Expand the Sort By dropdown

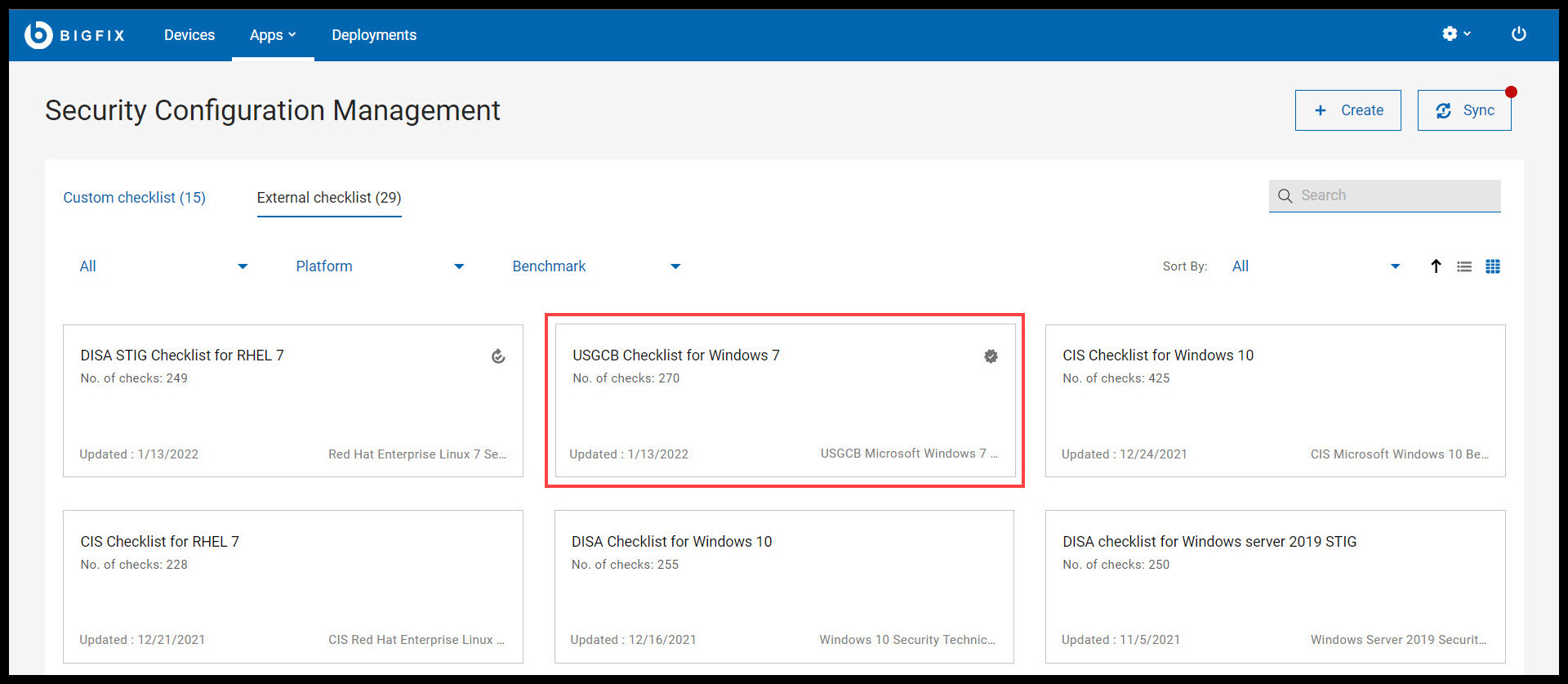point(1316,266)
